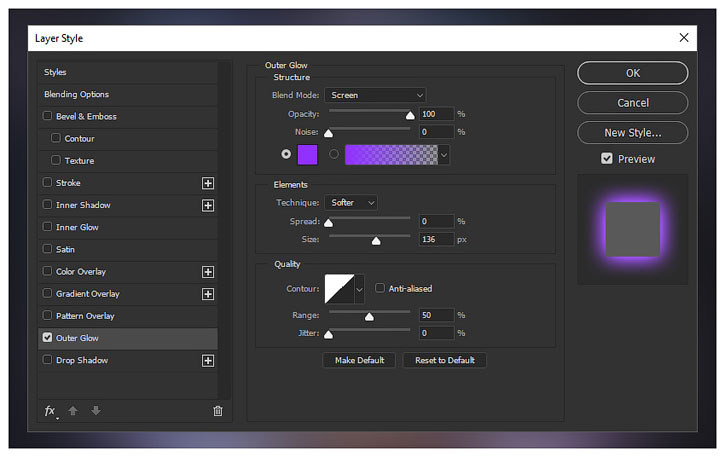725x457 pixels.
Task: Click the Opacity slider handle
Action: click(x=410, y=116)
